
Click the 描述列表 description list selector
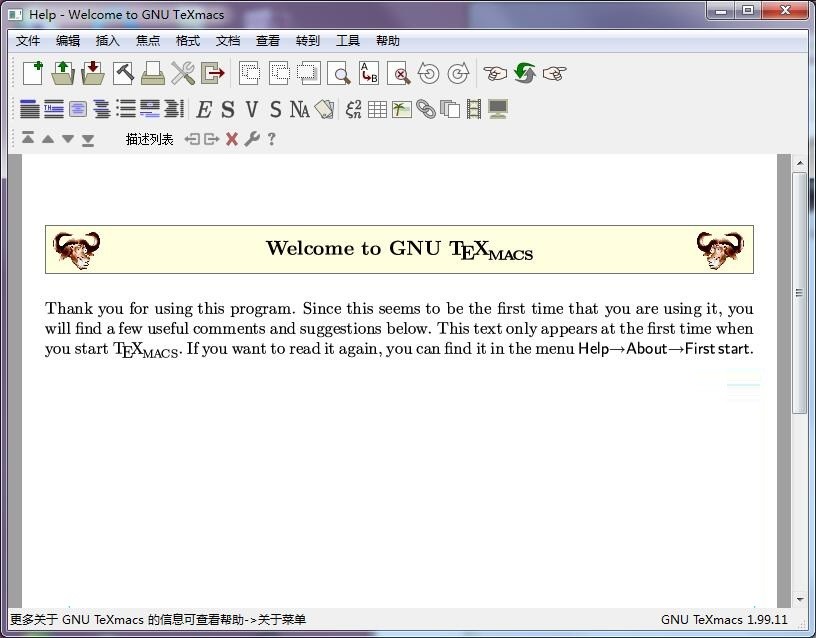click(x=148, y=139)
